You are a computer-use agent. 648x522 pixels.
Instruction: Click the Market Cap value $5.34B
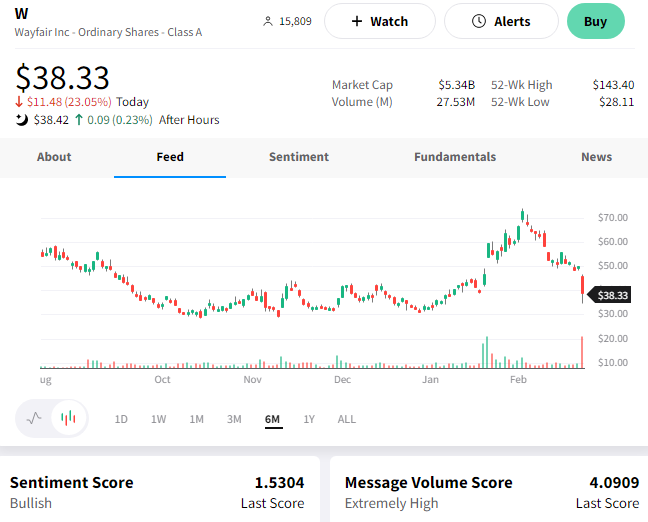(457, 85)
